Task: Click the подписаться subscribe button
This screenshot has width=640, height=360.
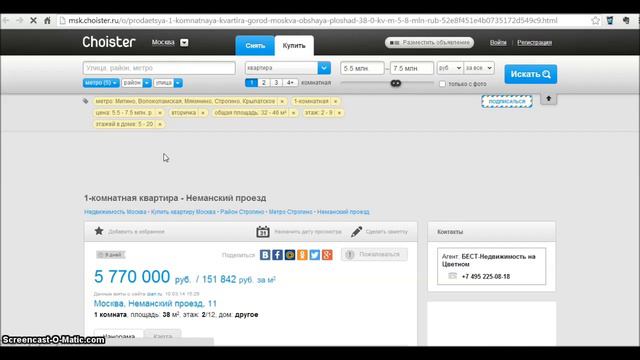Action: pyautogui.click(x=507, y=101)
